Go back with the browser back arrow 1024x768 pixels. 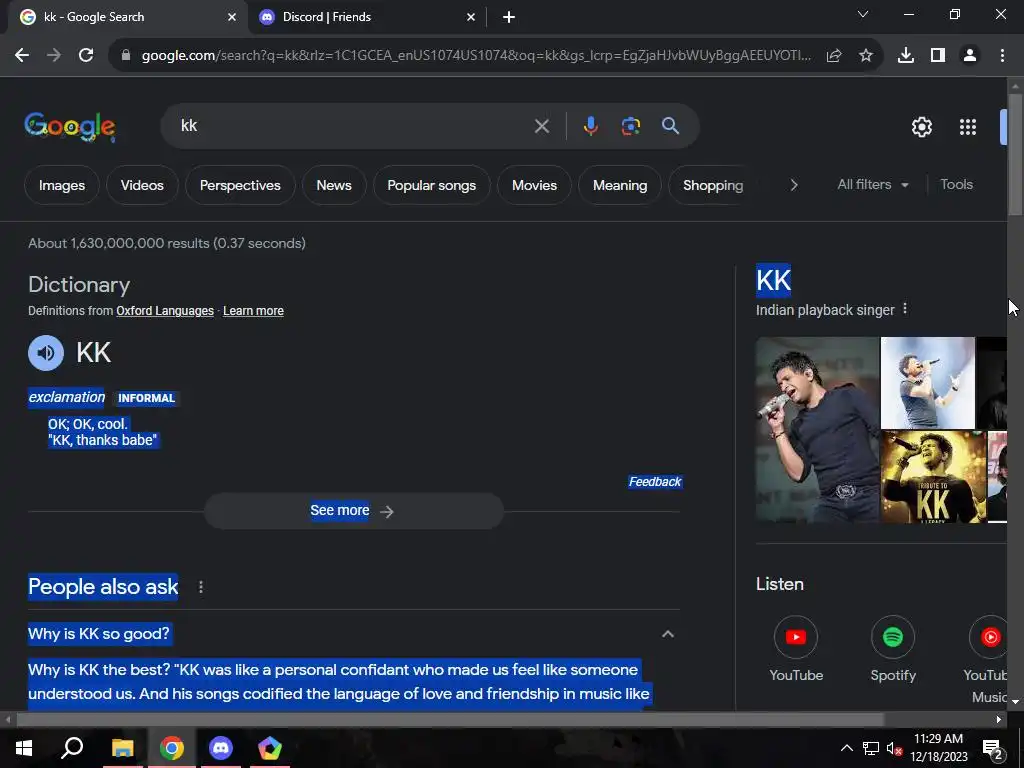pyautogui.click(x=22, y=56)
